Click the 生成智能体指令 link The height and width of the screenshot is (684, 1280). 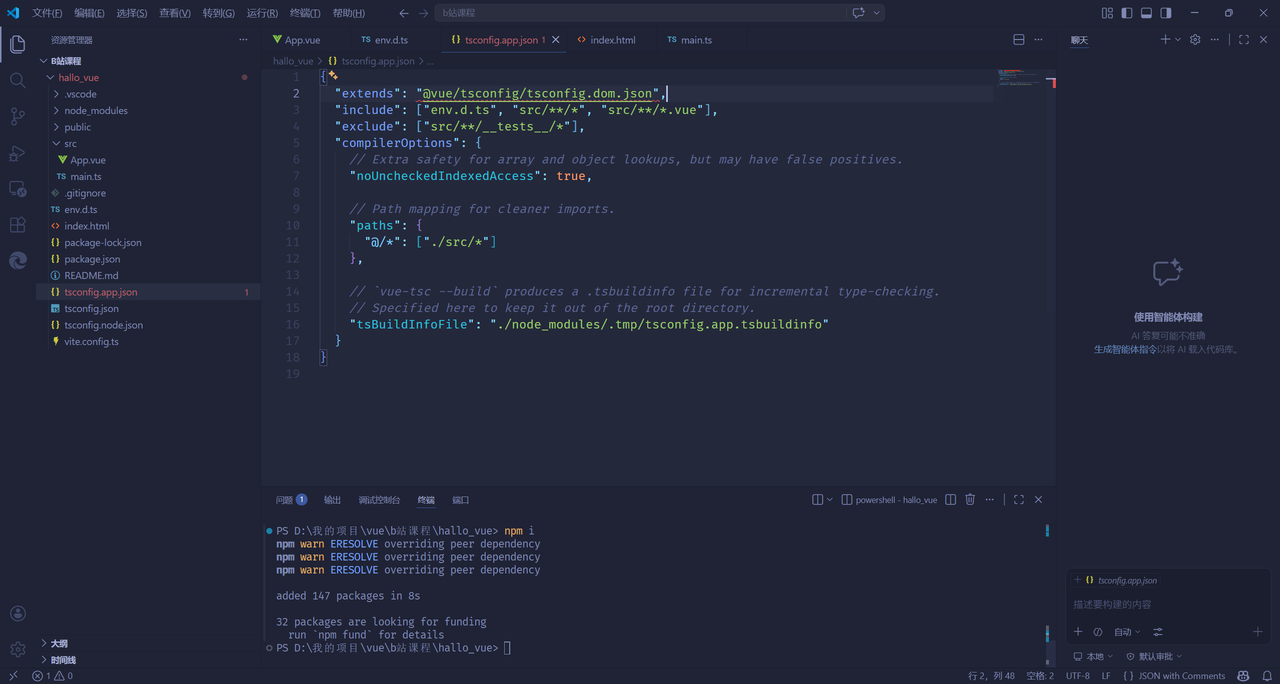(1125, 349)
